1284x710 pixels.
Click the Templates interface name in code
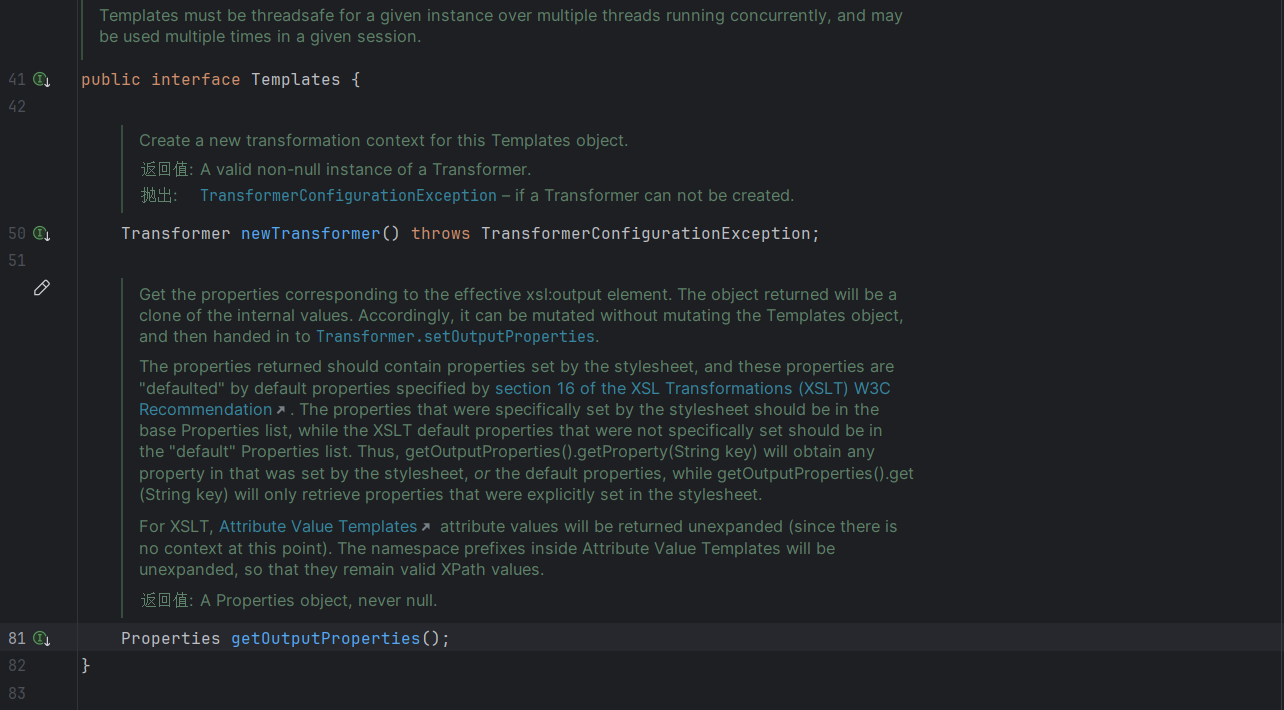(295, 79)
